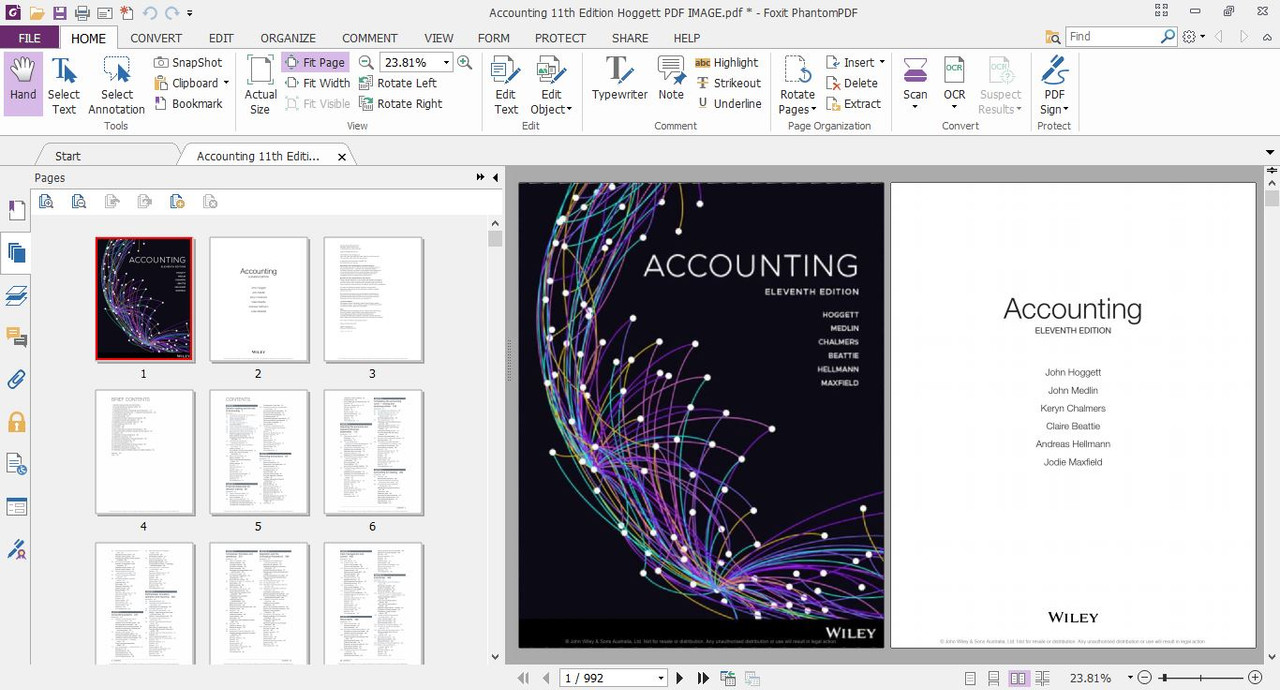The image size is (1280, 690).
Task: Click the zoom slider in status bar
Action: 1200,678
